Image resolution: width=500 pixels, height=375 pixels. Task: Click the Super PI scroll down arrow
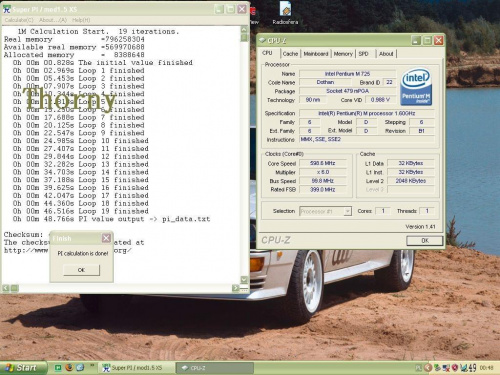point(244,279)
